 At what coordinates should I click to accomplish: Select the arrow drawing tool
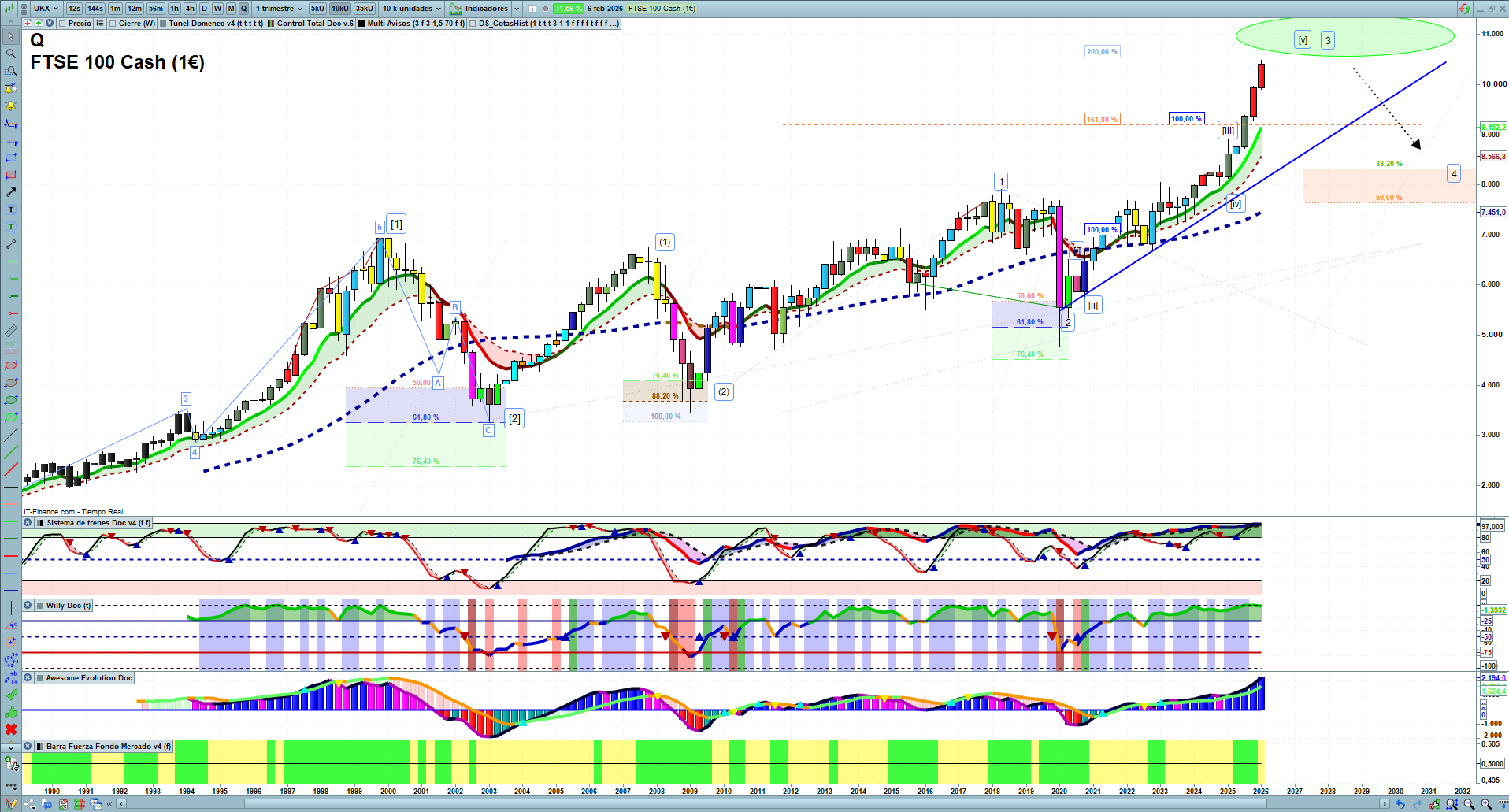tap(11, 192)
